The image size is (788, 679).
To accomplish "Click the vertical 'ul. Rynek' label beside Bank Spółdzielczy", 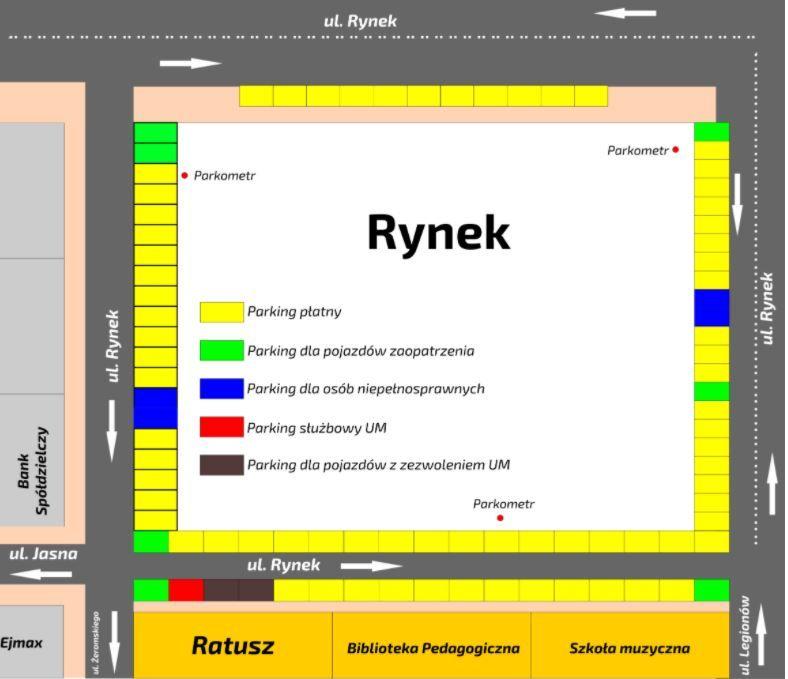I will click(x=113, y=346).
